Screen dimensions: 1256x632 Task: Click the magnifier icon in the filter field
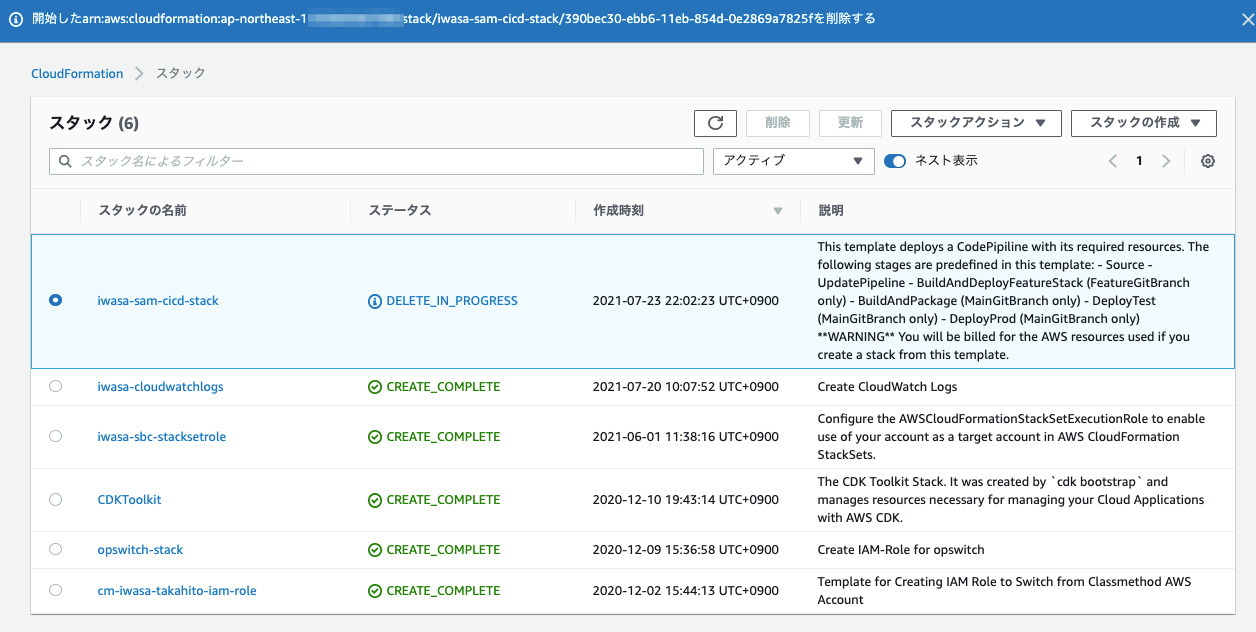click(x=64, y=160)
